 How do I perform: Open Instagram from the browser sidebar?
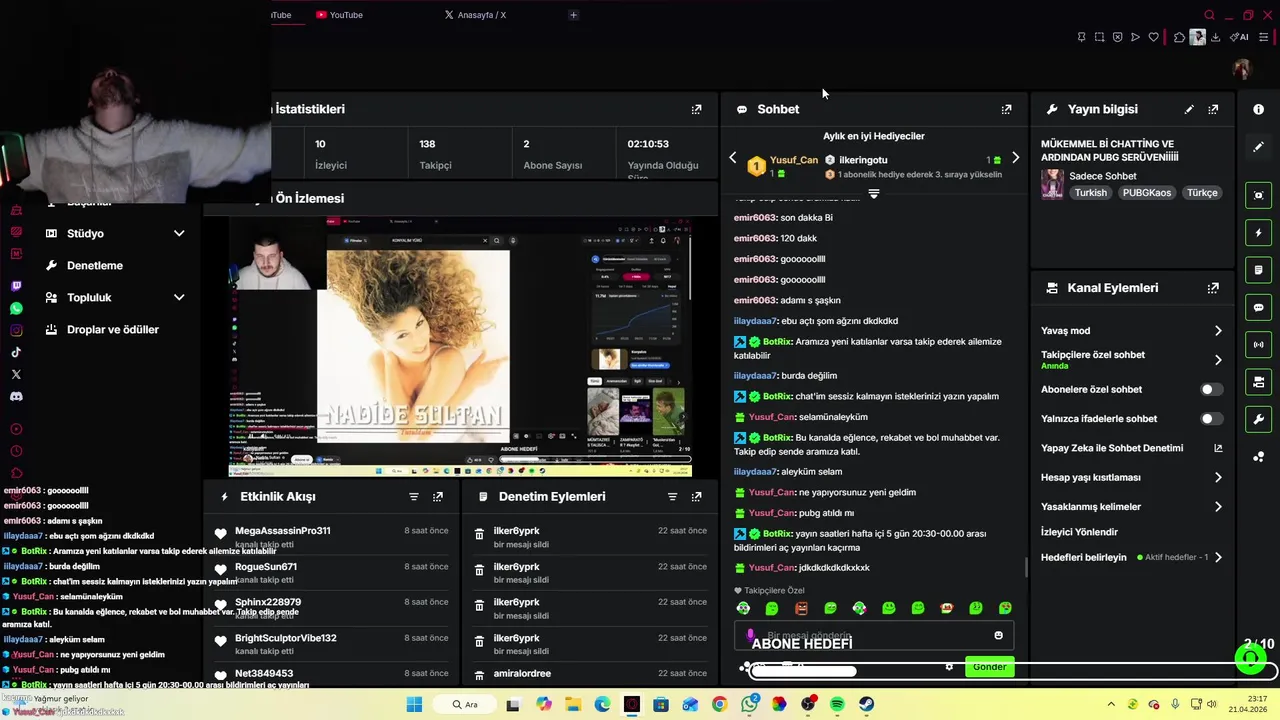click(x=16, y=330)
